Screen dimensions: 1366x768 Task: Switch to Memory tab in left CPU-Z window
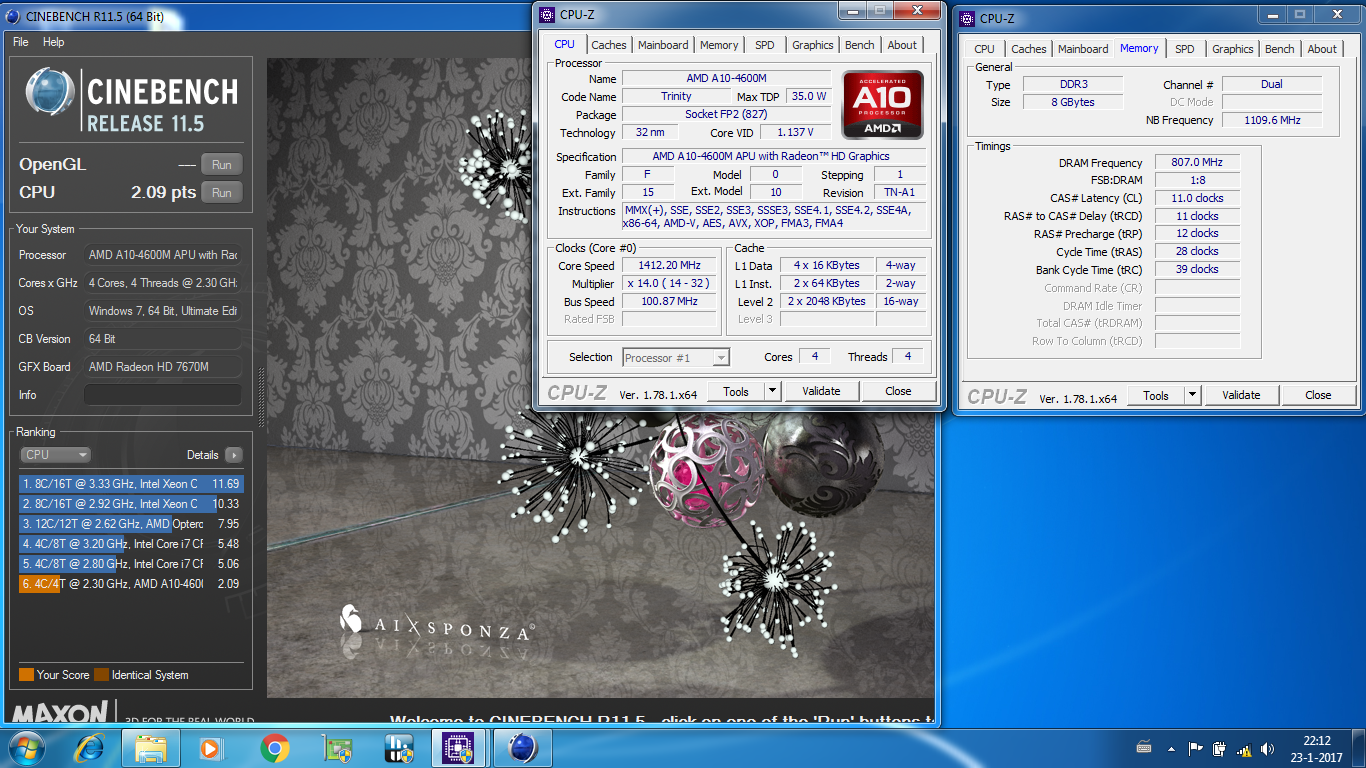coord(719,45)
